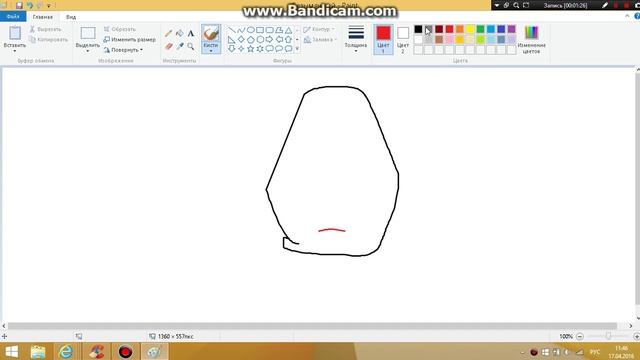Screen dimensions: 640x360
Task: Click Undo in quick access toolbar
Action: click(x=29, y=5)
